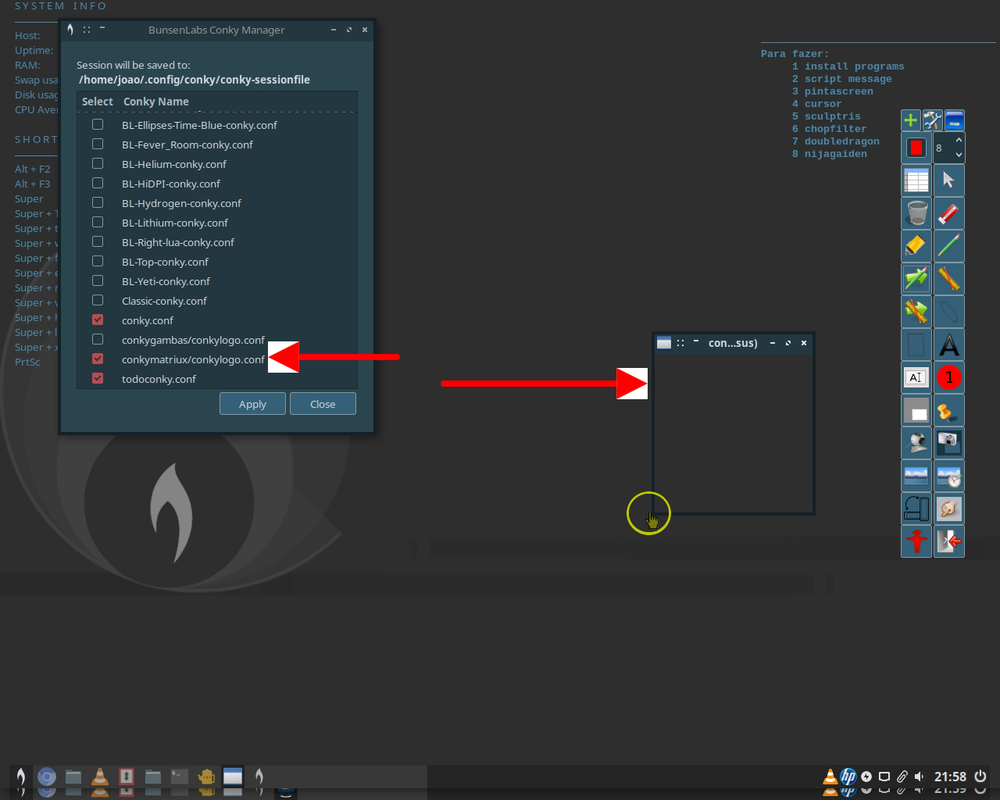
Task: Tick the BL-Top-conky.conf checkbox
Action: coord(98,261)
